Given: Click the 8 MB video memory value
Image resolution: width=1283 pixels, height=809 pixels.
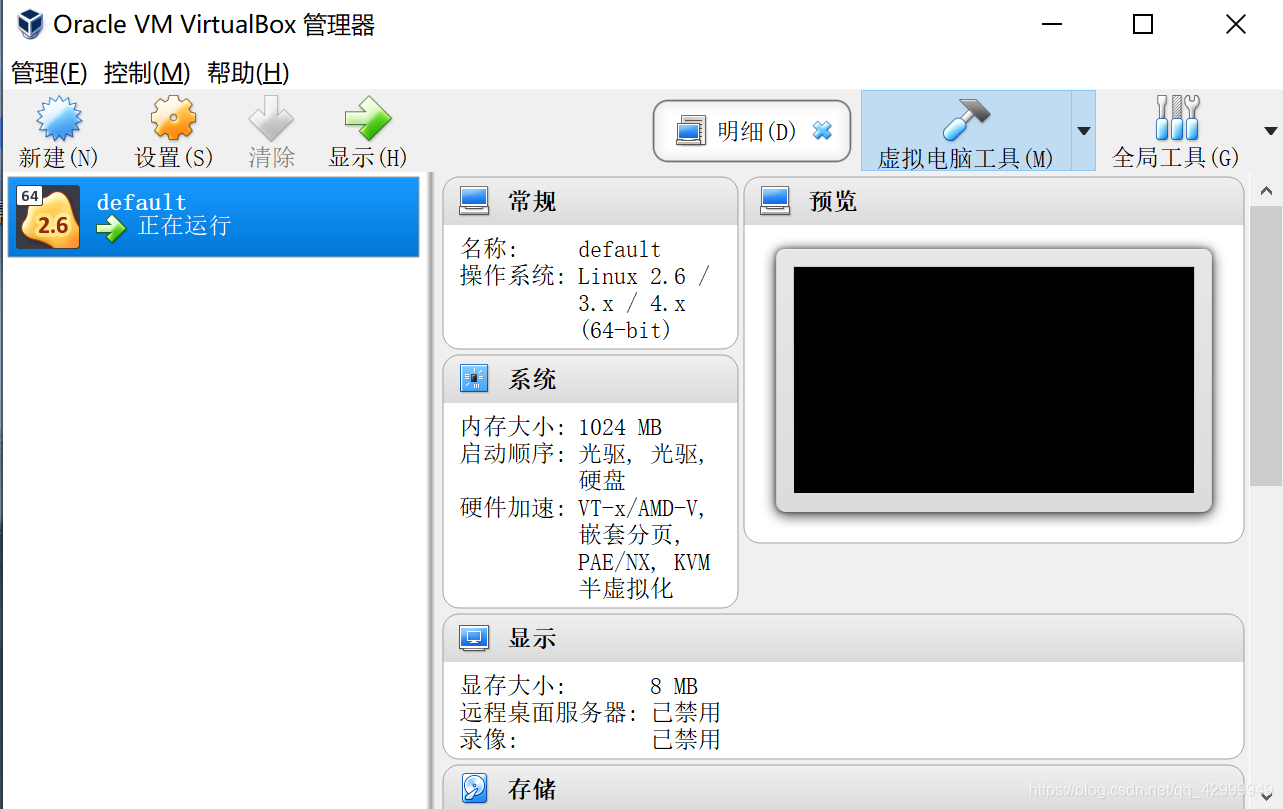Looking at the screenshot, I should point(674,686).
